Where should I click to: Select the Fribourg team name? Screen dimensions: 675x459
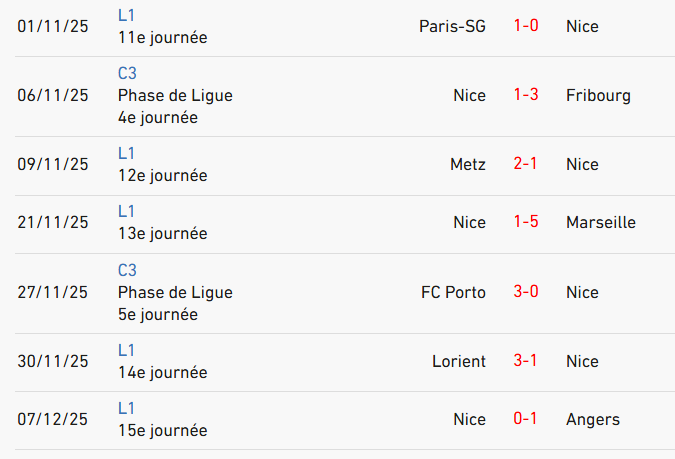click(598, 95)
